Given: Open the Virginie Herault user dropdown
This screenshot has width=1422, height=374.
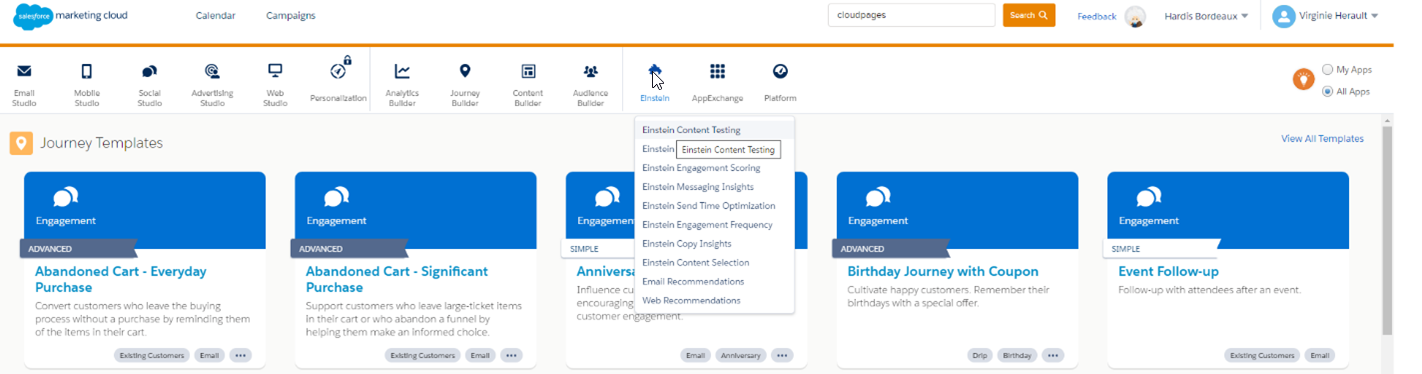Looking at the screenshot, I should (x=1339, y=16).
